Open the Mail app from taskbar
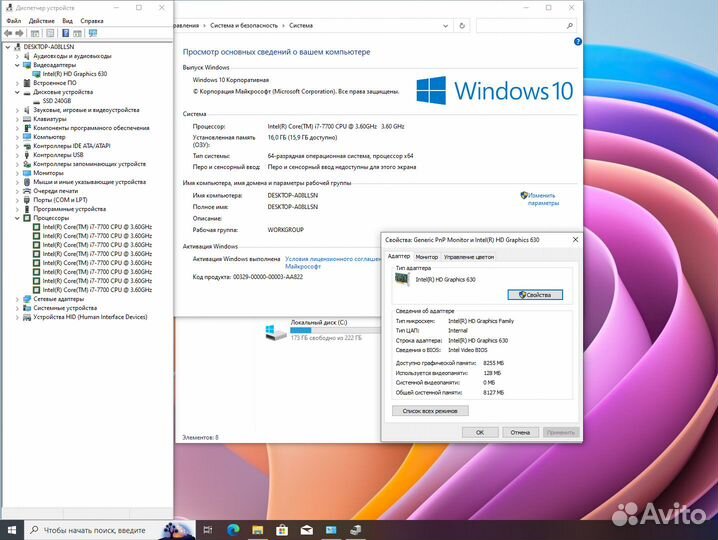The width and height of the screenshot is (718, 540). (x=306, y=530)
